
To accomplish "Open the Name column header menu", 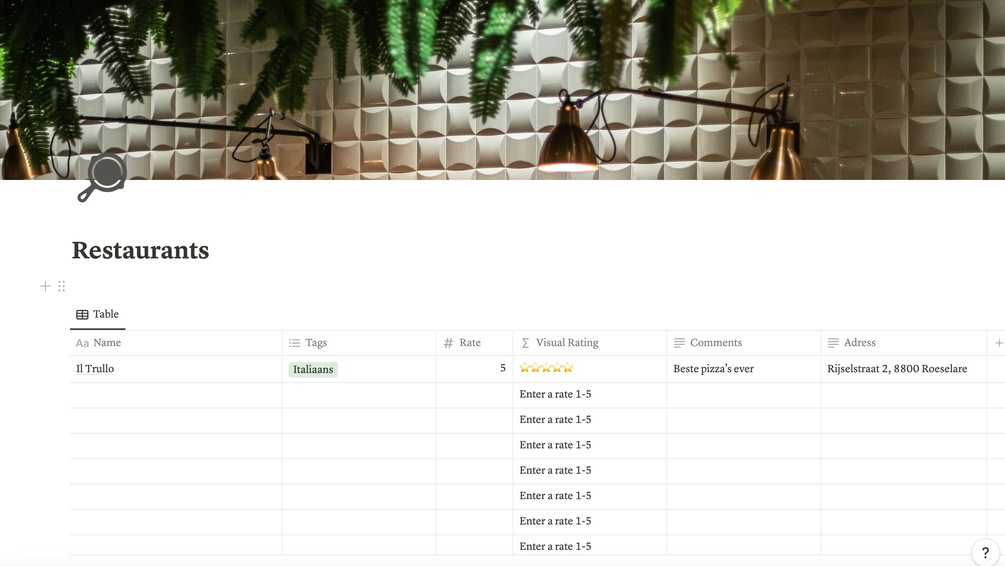I will [176, 343].
